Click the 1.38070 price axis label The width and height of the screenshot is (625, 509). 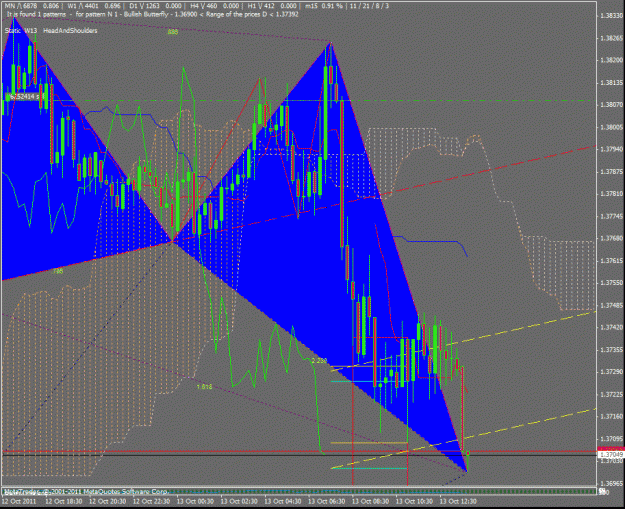tap(611, 105)
